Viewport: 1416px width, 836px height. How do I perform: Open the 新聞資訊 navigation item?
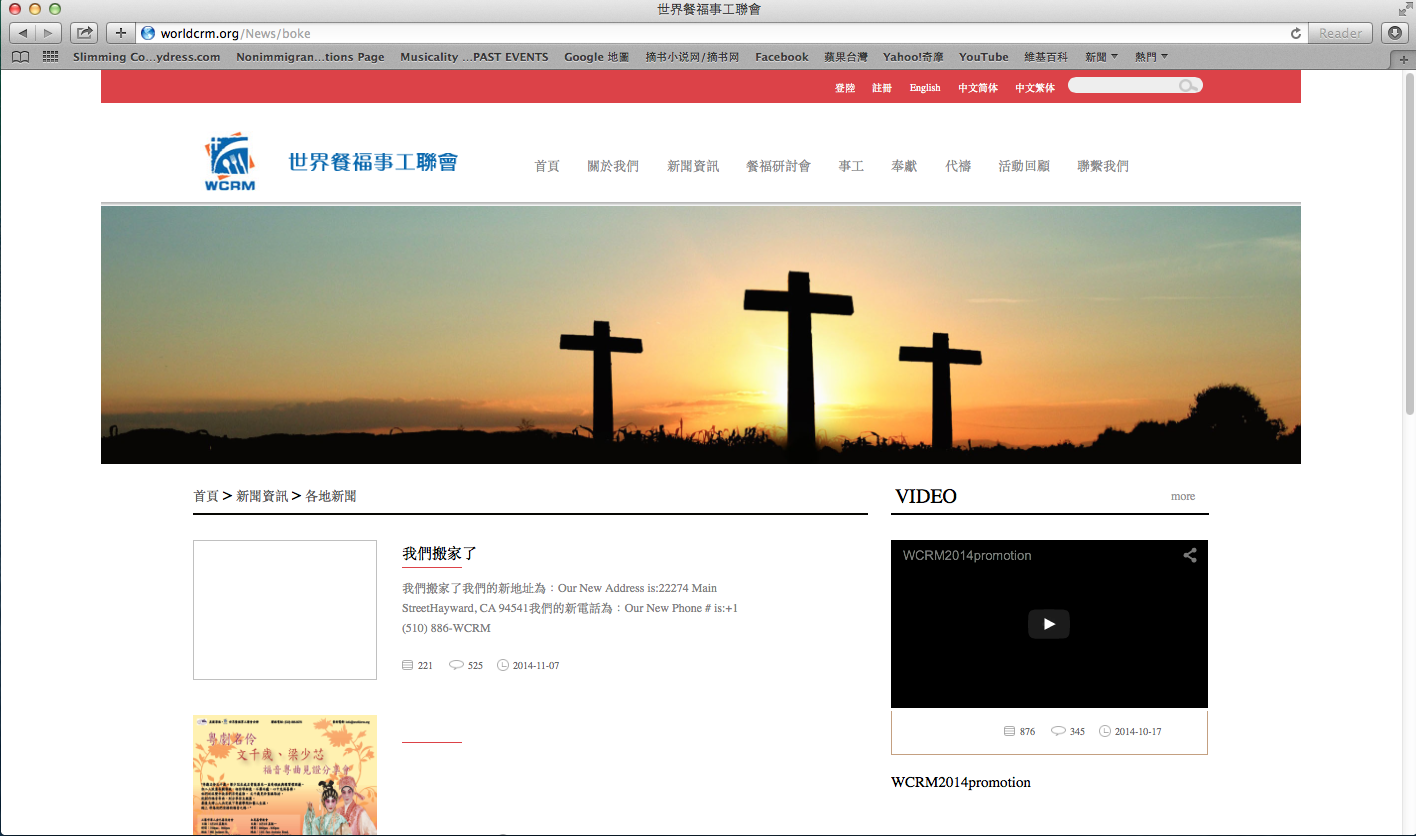point(693,166)
